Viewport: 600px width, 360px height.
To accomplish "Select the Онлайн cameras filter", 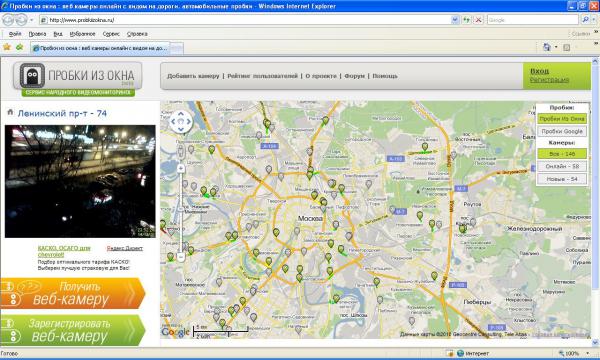I will coord(562,166).
